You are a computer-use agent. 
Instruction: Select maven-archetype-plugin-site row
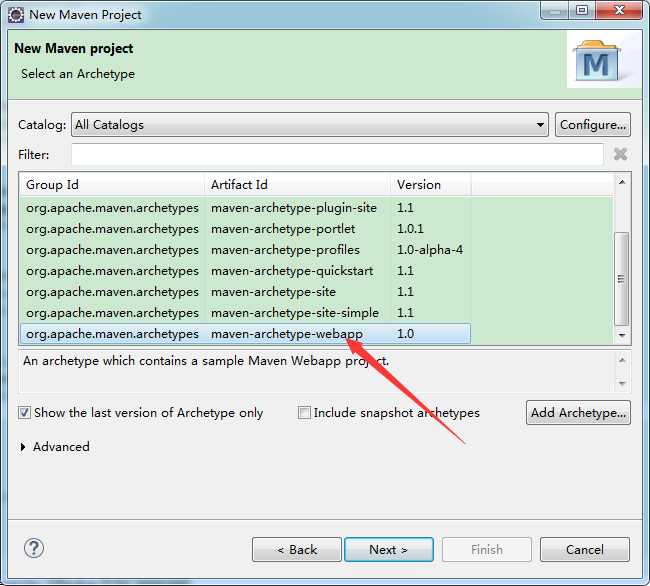pyautogui.click(x=245, y=208)
